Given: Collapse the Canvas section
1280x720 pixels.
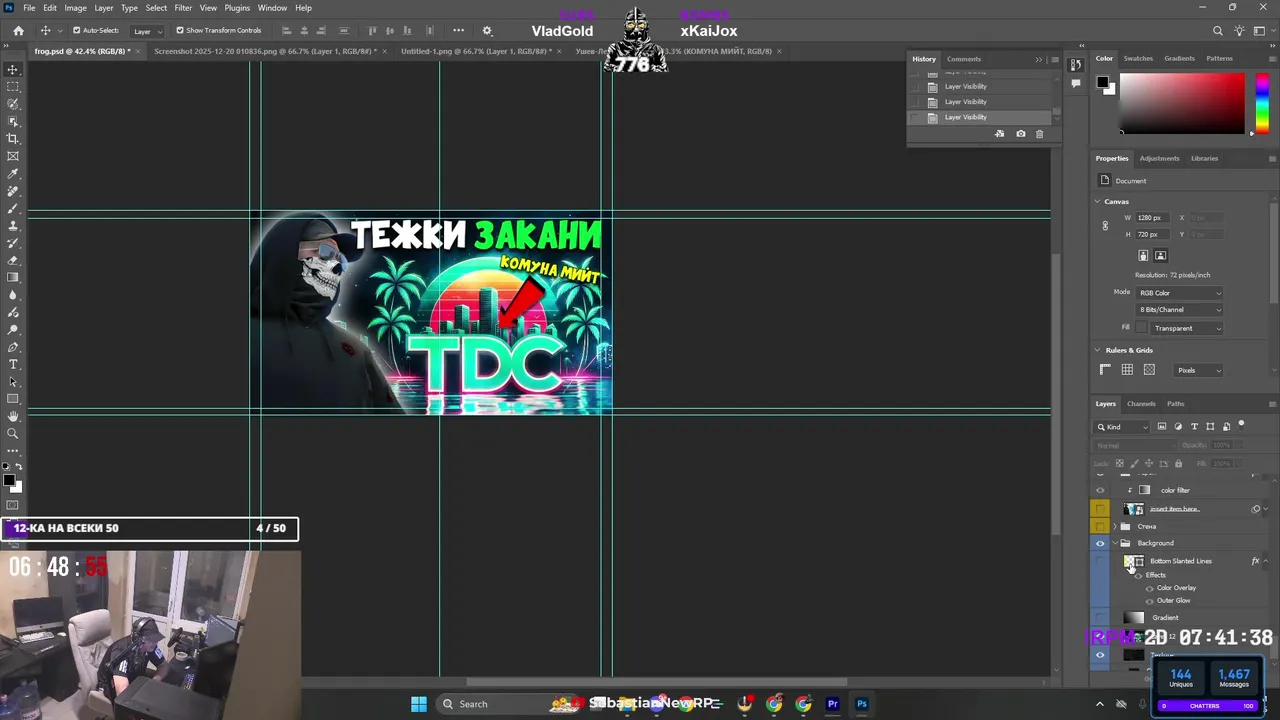Looking at the screenshot, I should click(1098, 202).
